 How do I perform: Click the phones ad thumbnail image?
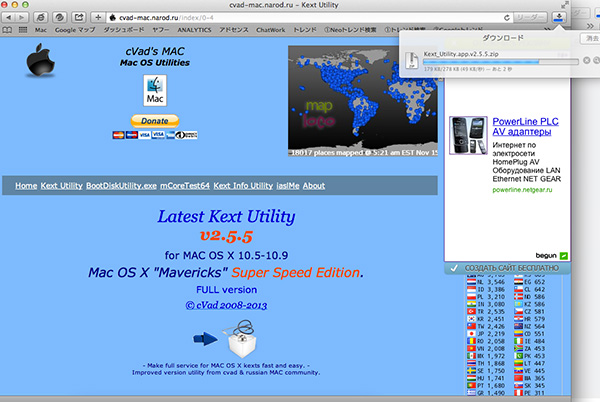tap(468, 135)
